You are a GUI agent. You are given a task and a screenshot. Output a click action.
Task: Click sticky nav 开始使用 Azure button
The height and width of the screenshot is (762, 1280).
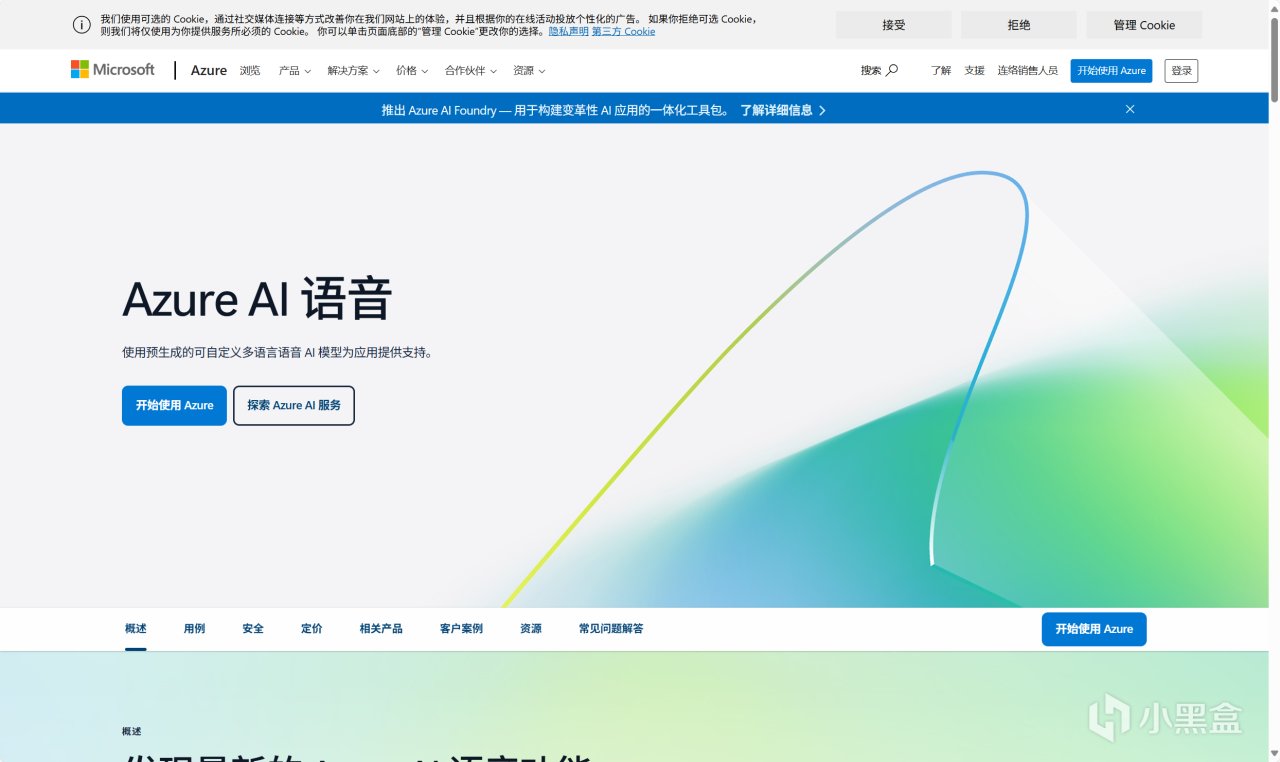(1094, 629)
